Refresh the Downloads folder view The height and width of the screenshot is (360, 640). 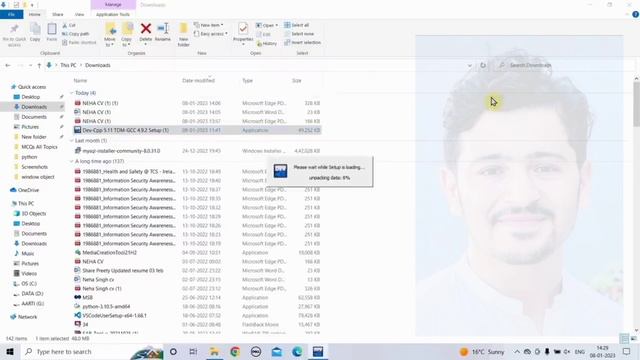tap(483, 65)
